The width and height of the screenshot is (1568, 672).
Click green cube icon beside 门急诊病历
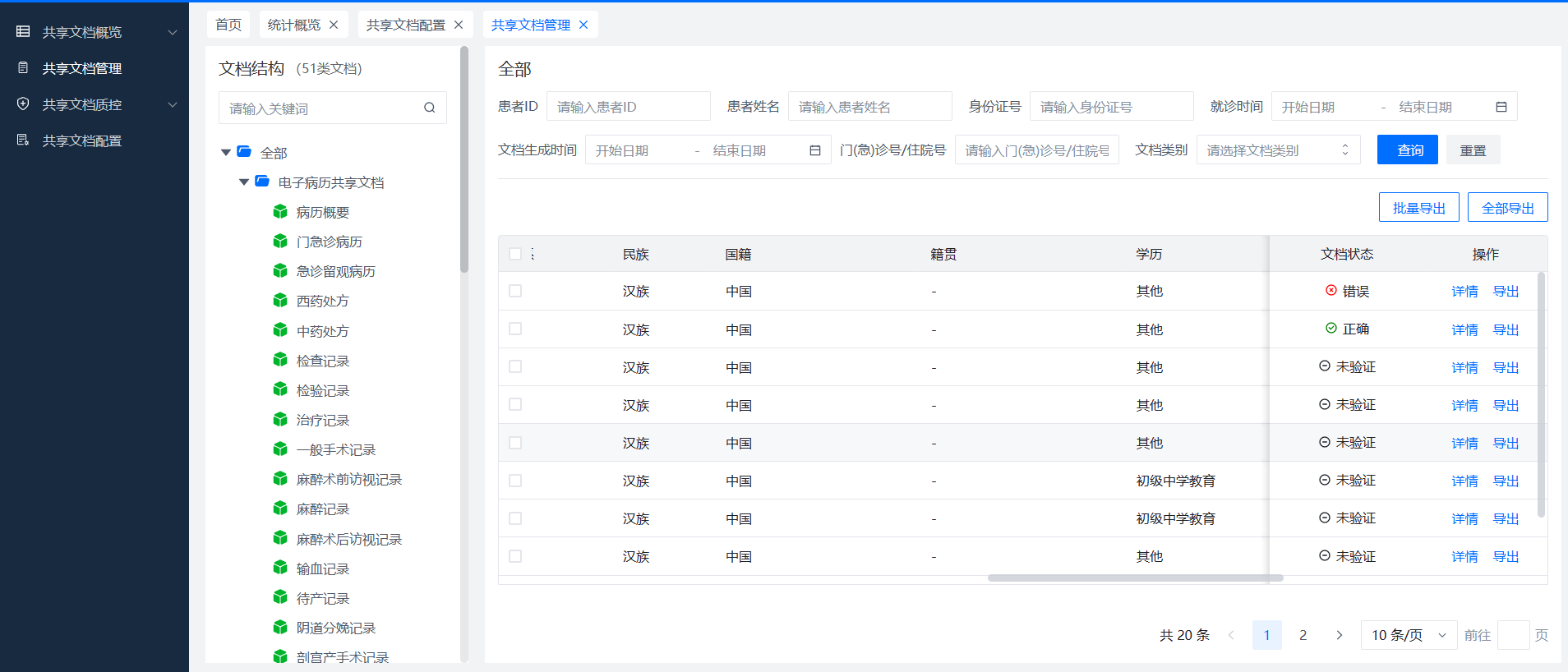[280, 242]
